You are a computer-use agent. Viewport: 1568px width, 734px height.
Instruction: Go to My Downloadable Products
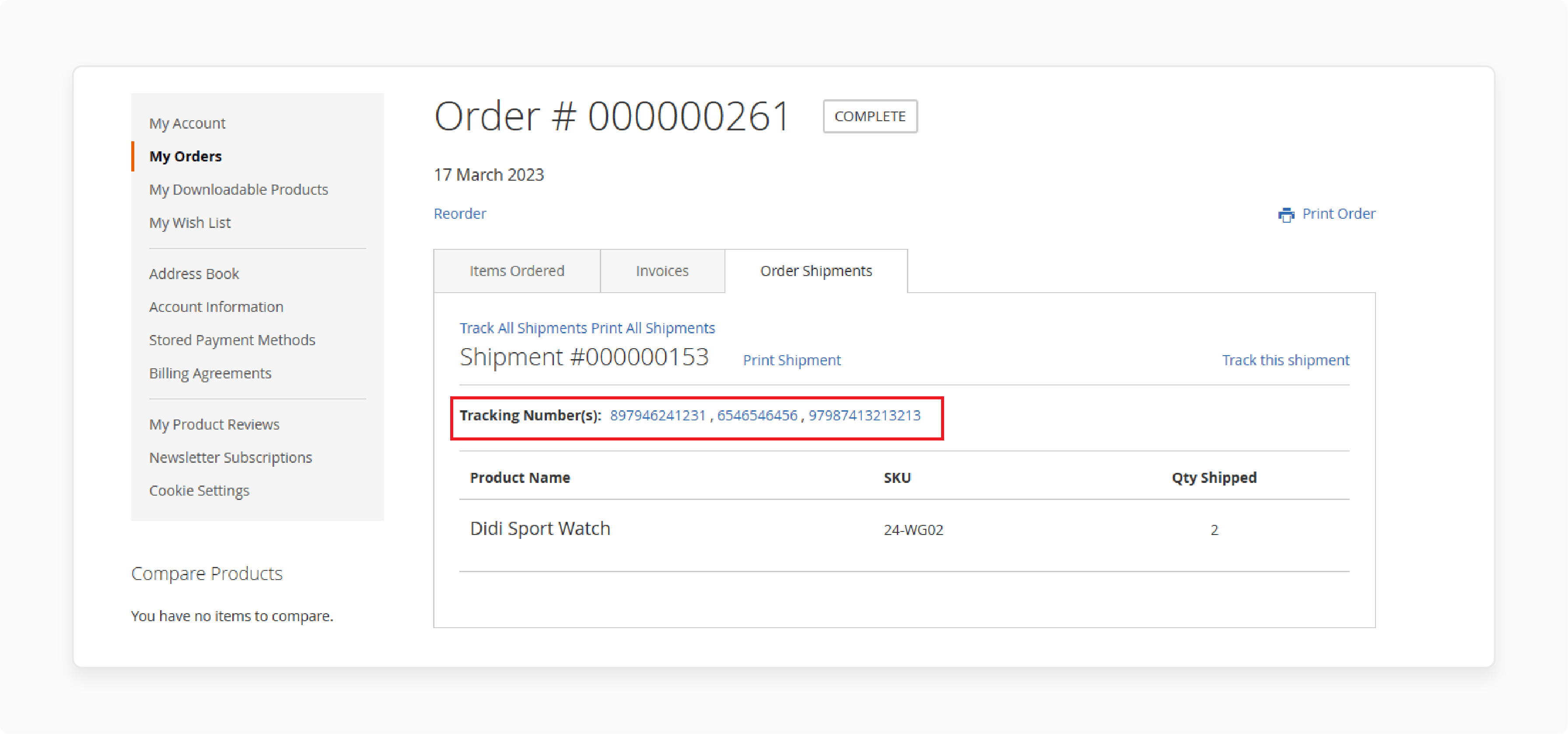[x=238, y=190]
